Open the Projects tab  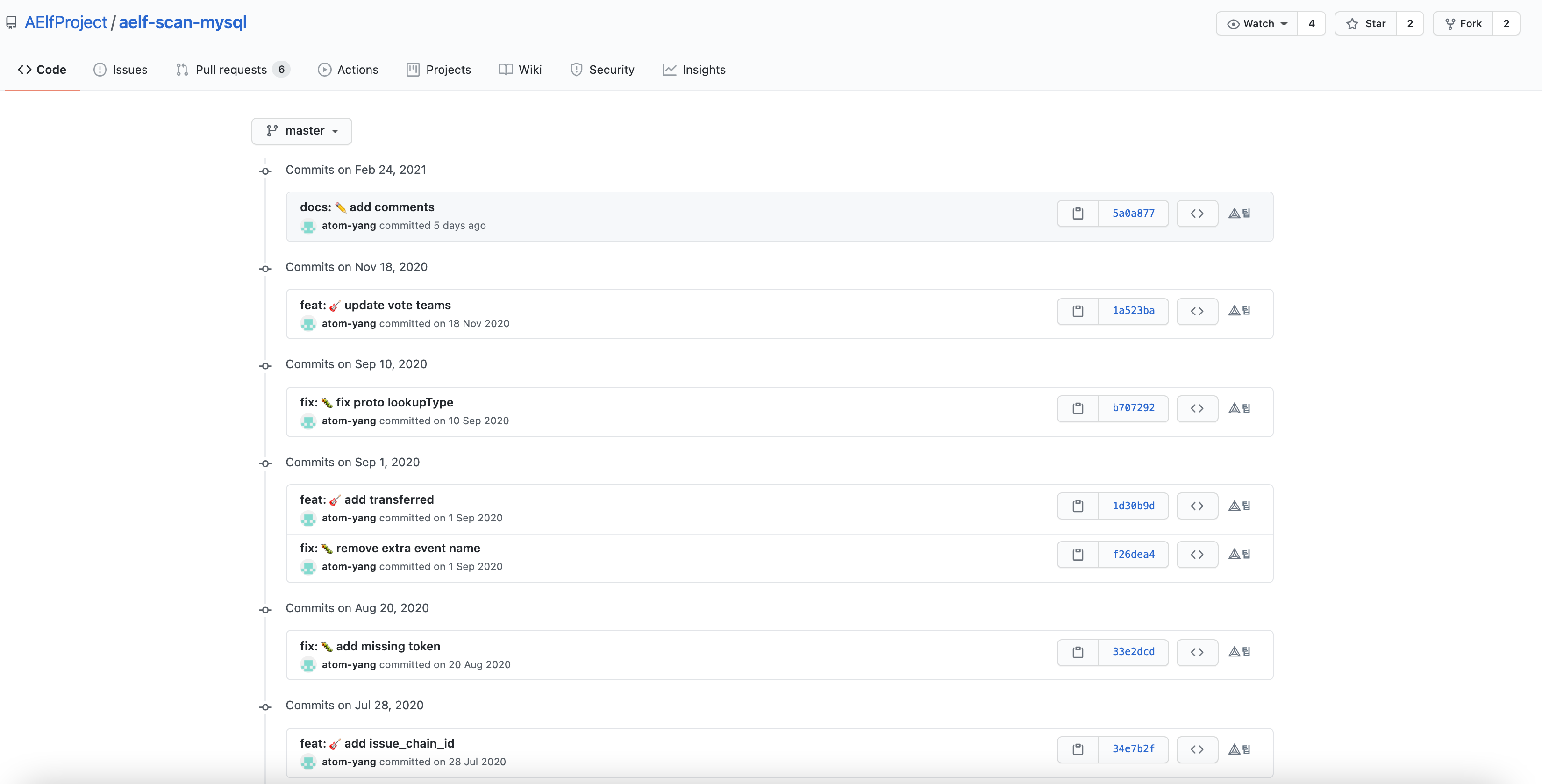[x=439, y=70]
